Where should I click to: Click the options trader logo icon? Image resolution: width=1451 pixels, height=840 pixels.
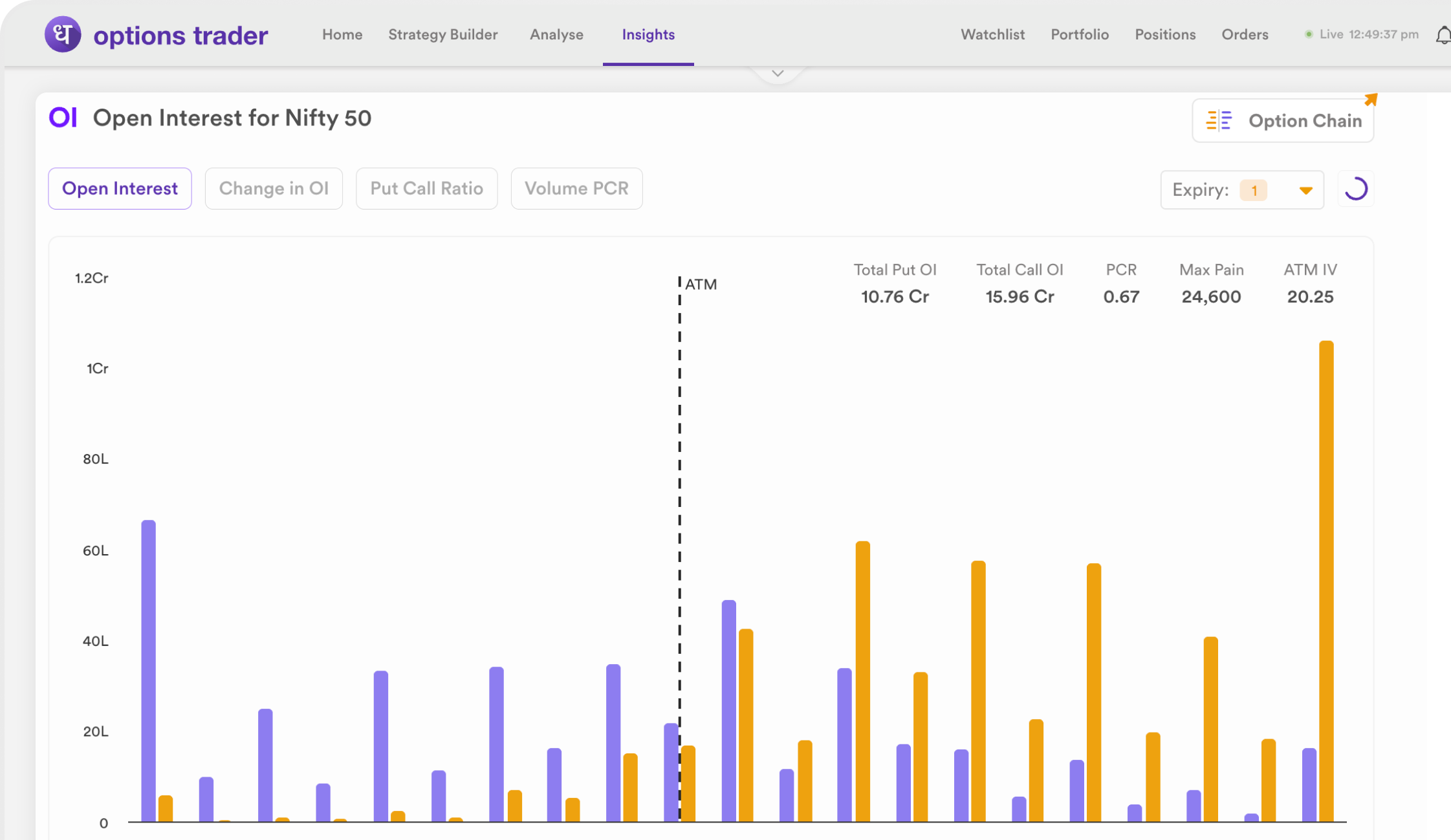(63, 34)
